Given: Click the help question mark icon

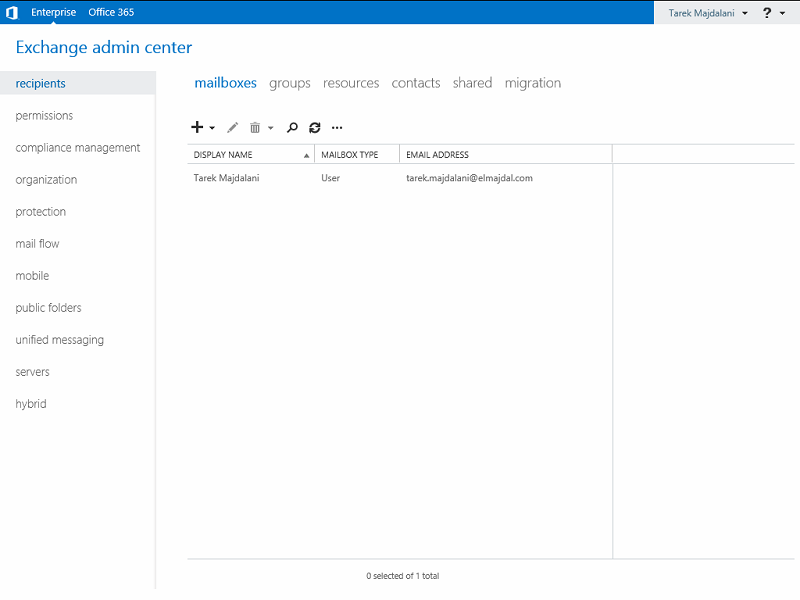Looking at the screenshot, I should [x=766, y=12].
